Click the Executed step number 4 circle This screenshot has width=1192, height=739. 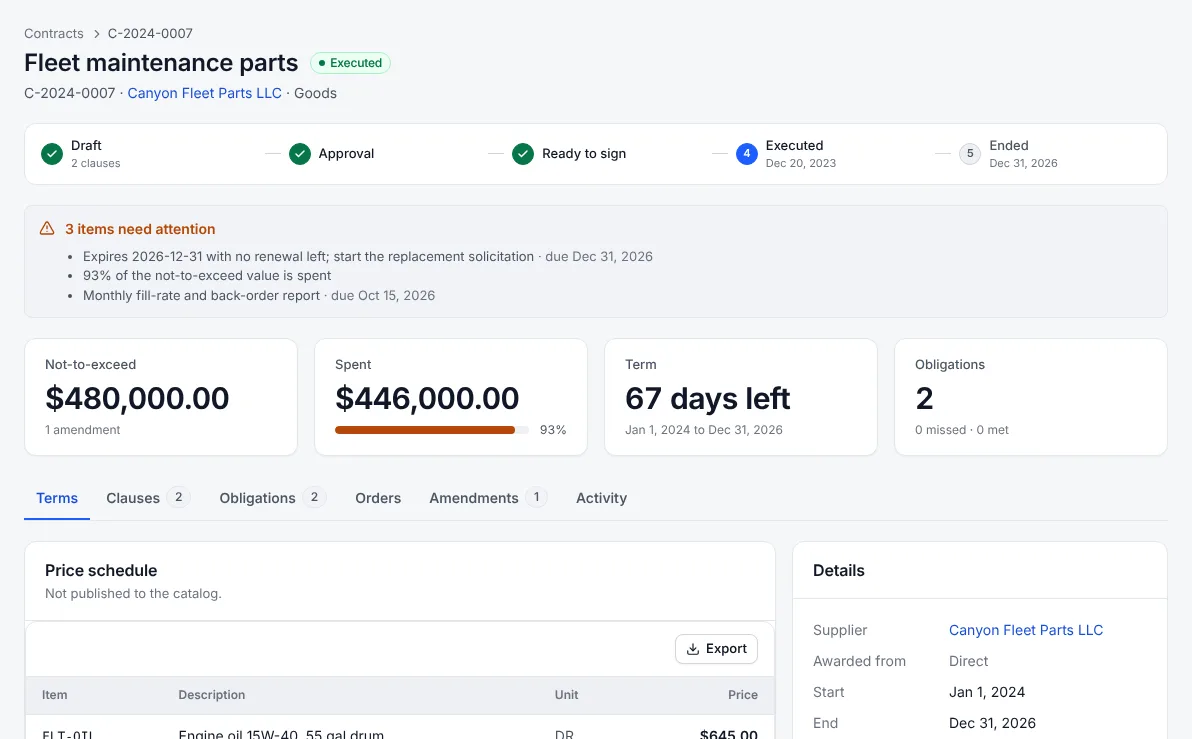747,154
